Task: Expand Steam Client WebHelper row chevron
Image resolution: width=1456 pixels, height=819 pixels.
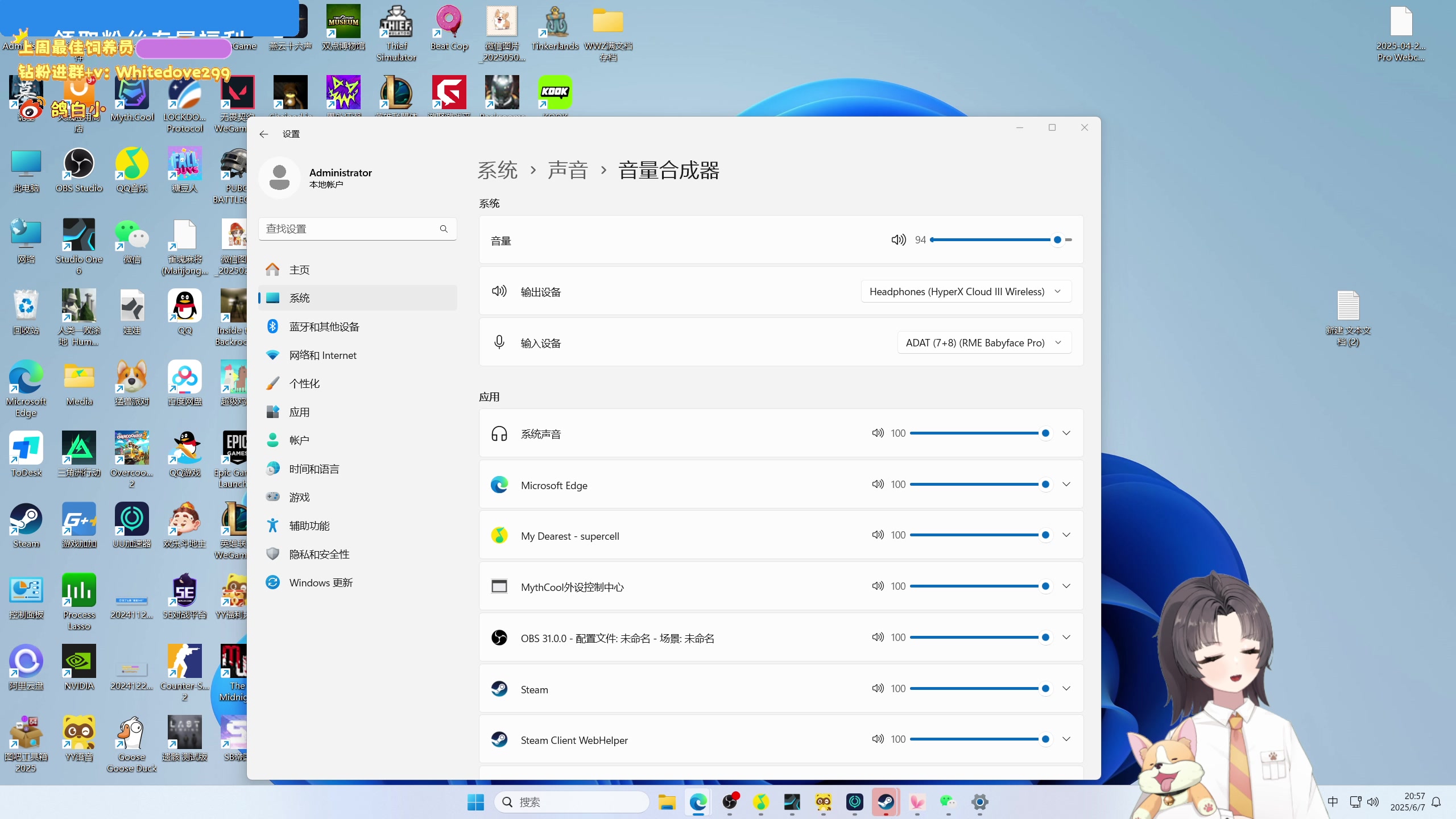Action: [1066, 739]
